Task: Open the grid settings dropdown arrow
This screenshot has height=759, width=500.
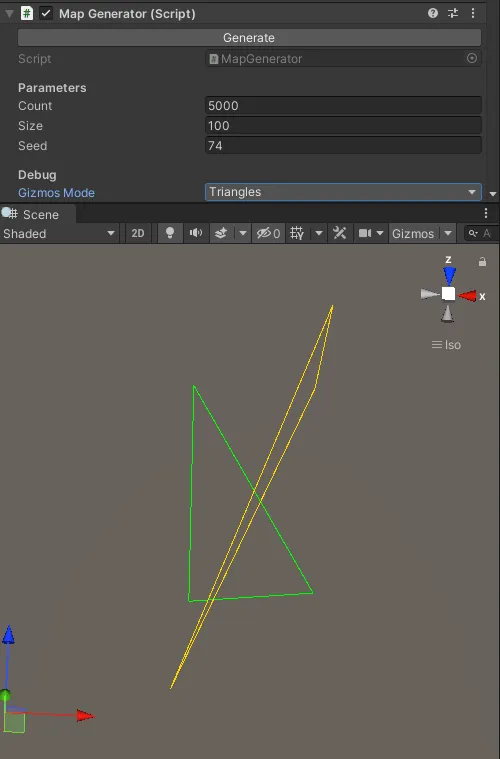Action: (x=318, y=233)
